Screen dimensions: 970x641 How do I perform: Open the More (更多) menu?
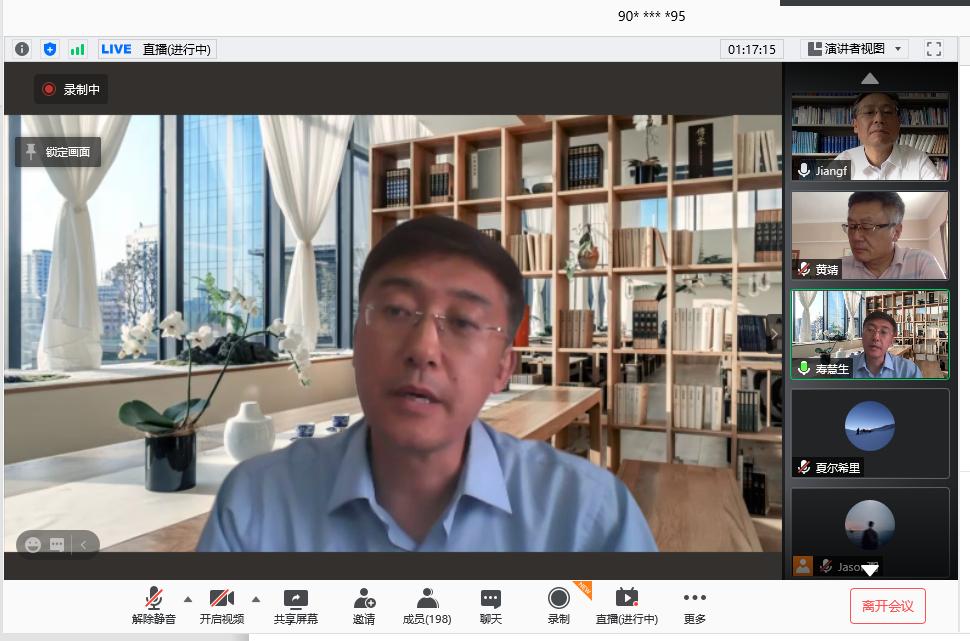695,606
